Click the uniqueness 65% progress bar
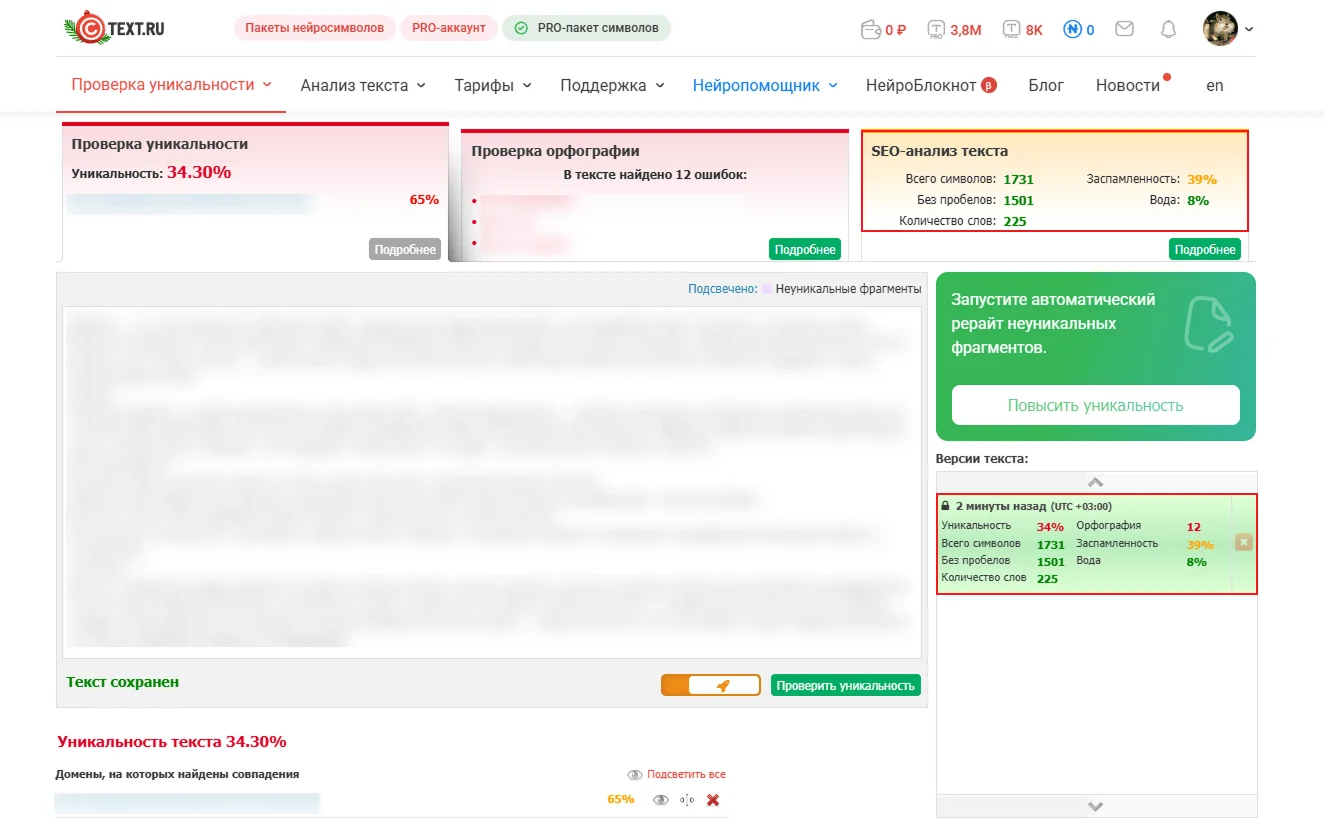The height and width of the screenshot is (829, 1324). coord(190,203)
